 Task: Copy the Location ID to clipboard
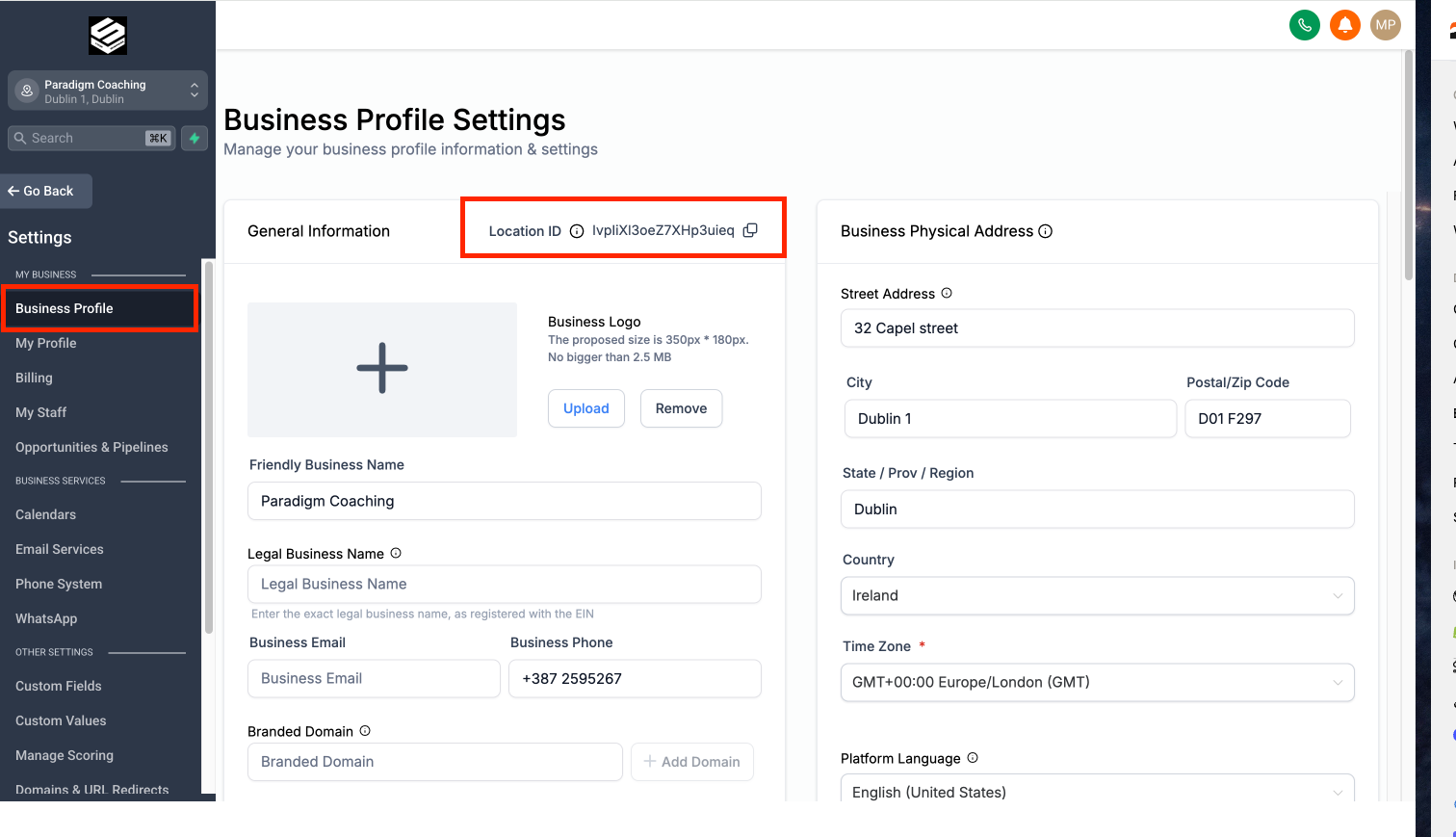point(750,230)
